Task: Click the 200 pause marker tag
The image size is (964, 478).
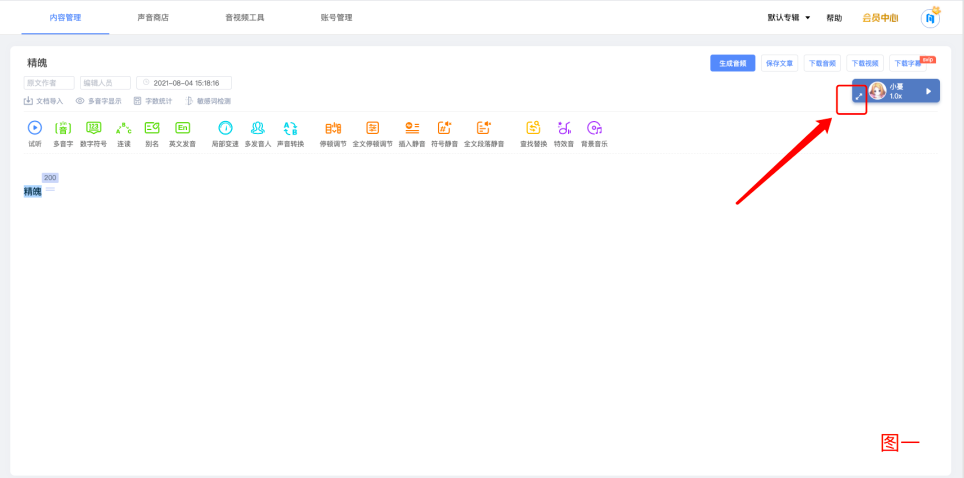Action: point(50,178)
